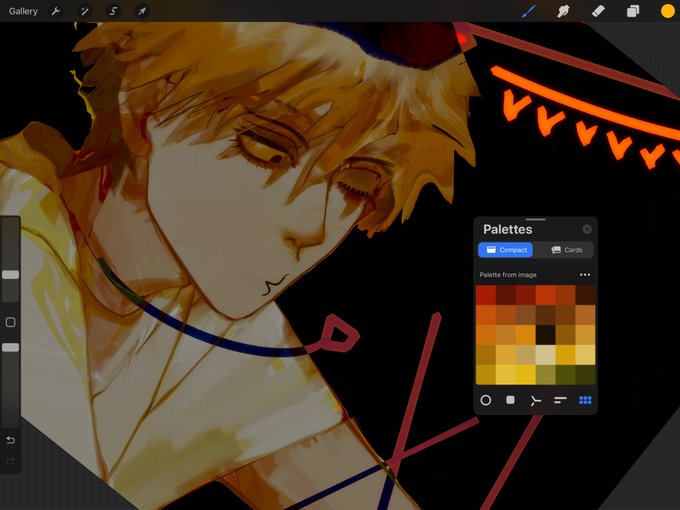Pick the top-left red-orange palette swatch
680x510 pixels.
coord(486,295)
